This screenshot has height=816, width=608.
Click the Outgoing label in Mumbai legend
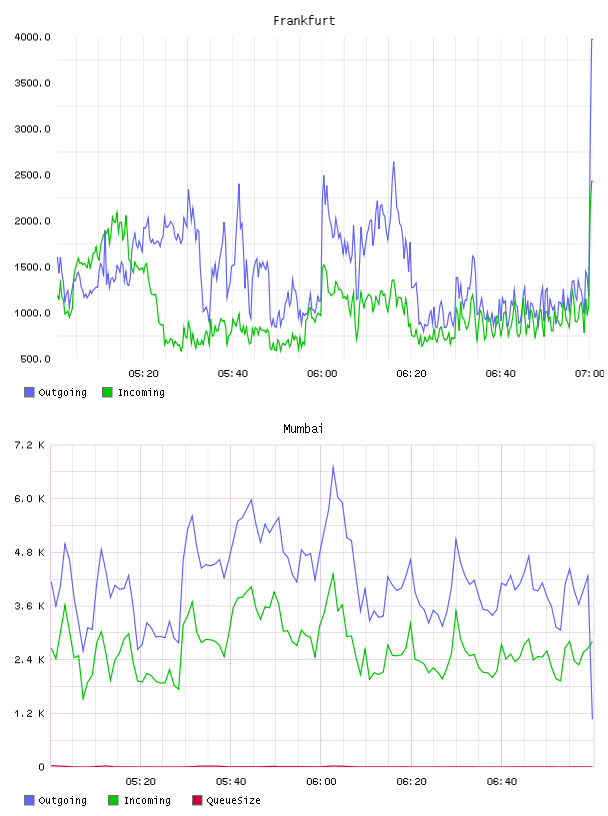coord(62,801)
